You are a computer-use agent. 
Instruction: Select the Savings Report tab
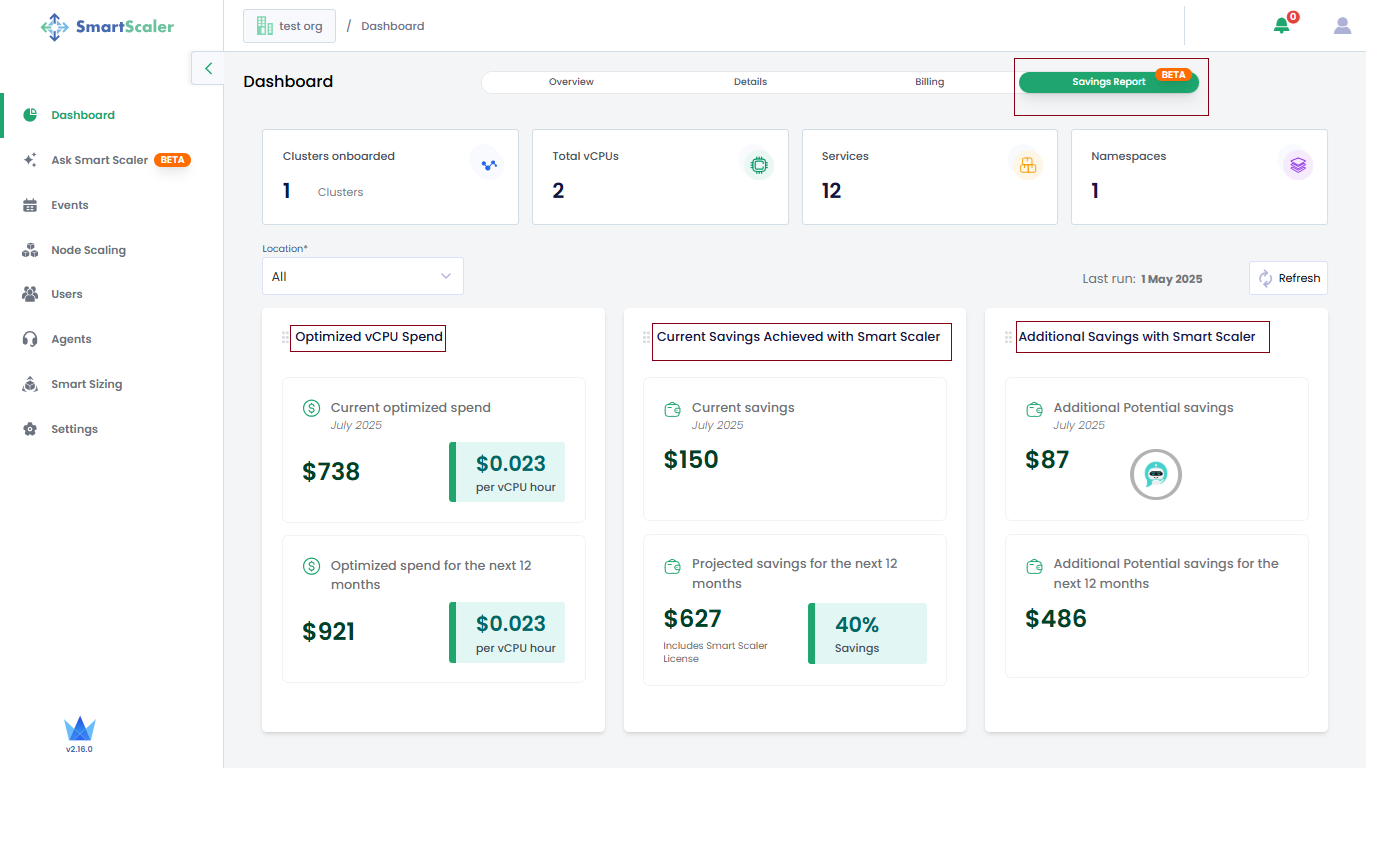[x=1109, y=82]
